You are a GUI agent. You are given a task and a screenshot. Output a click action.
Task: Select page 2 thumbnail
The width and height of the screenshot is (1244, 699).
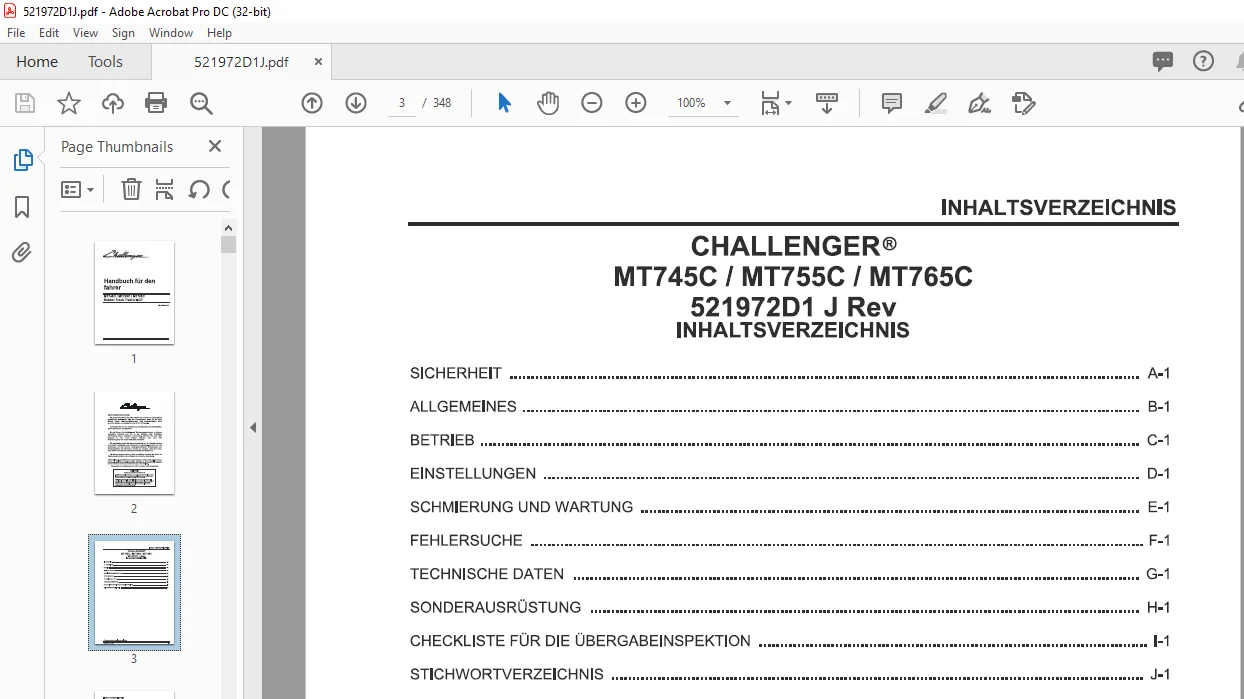click(x=134, y=442)
